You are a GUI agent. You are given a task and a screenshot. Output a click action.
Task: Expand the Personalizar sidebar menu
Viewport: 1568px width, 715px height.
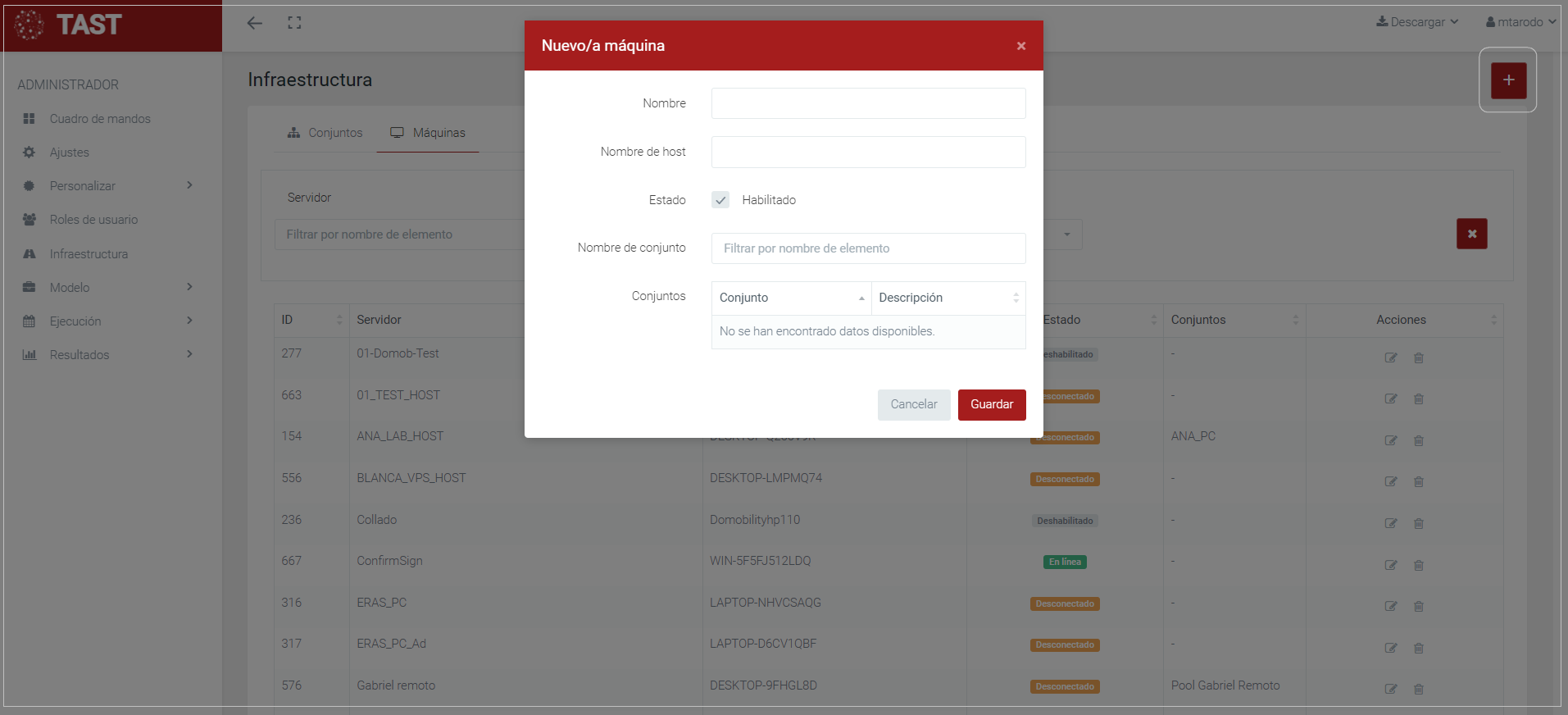[107, 186]
